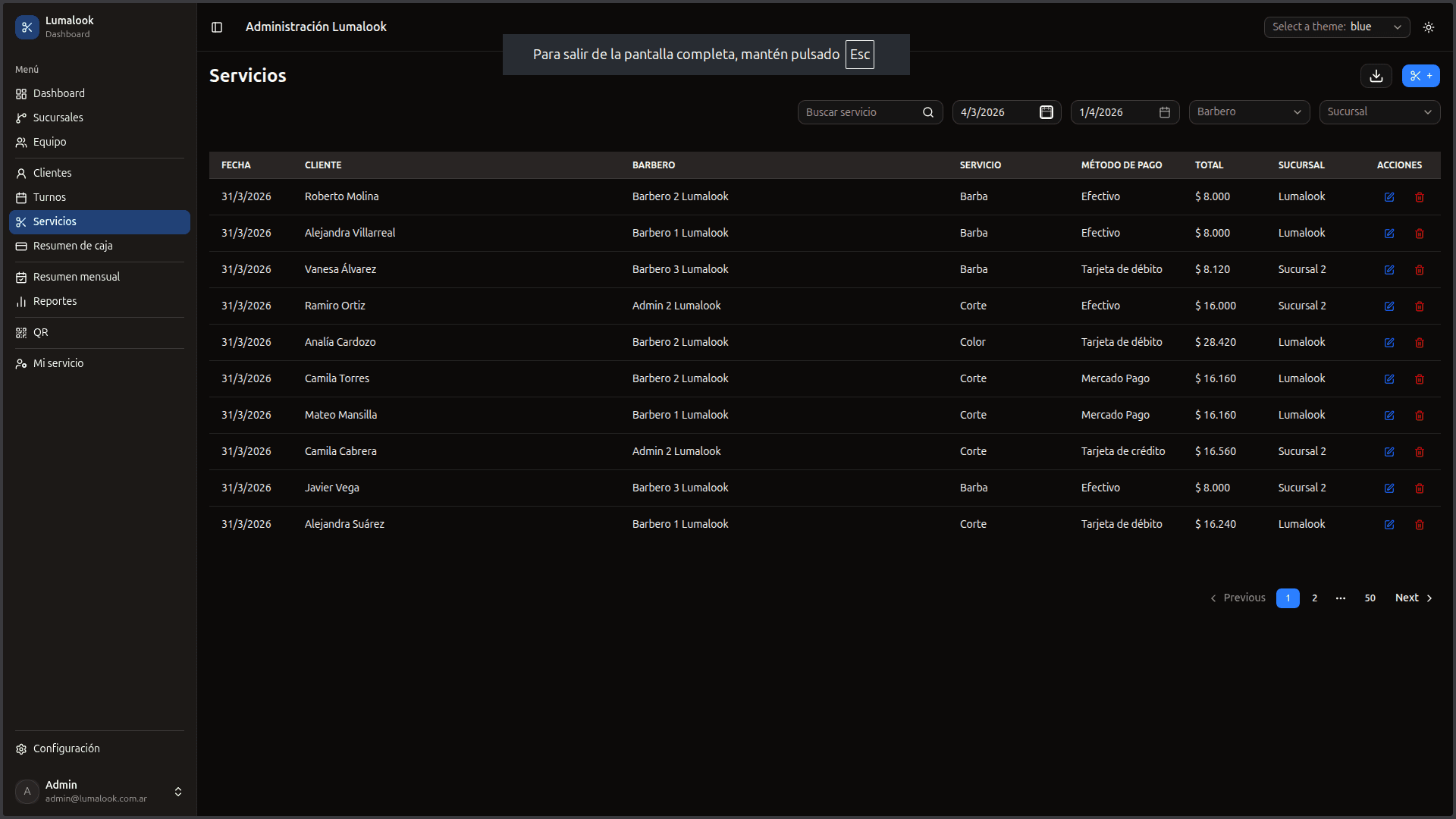1456x819 pixels.
Task: Go to page 2 of pagination
Action: [x=1315, y=598]
